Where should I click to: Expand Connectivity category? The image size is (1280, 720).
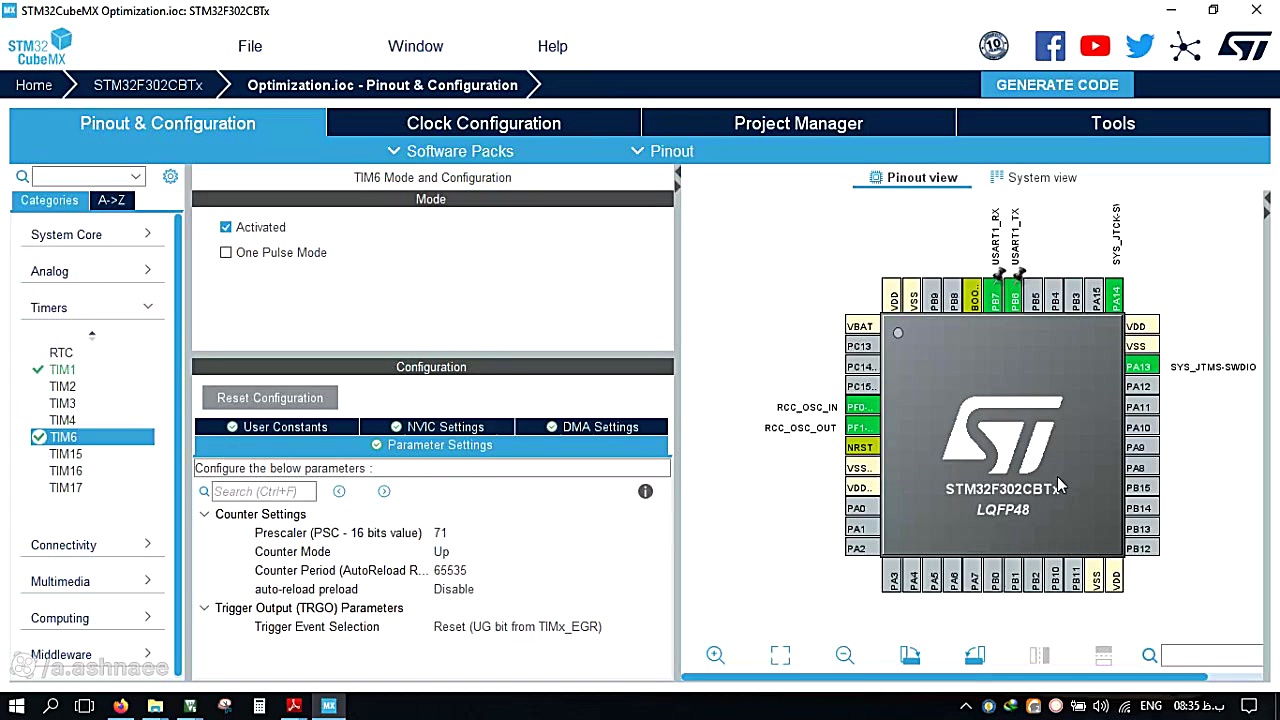click(x=91, y=545)
